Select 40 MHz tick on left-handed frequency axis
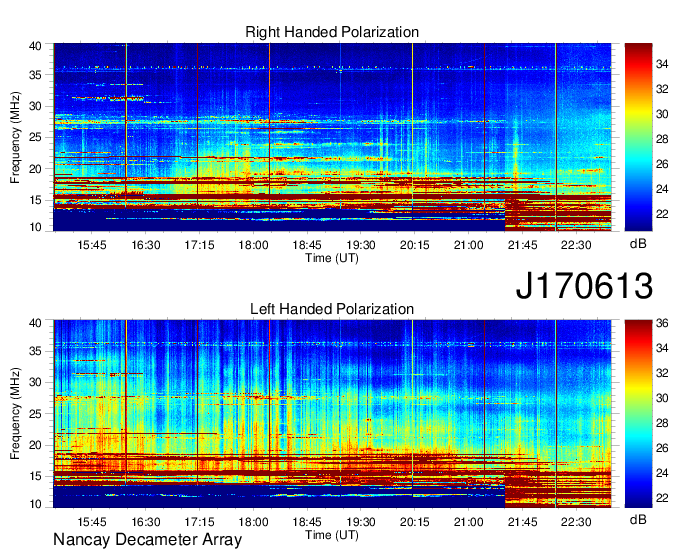The width and height of the screenshot is (680, 552). pyautogui.click(x=36, y=323)
